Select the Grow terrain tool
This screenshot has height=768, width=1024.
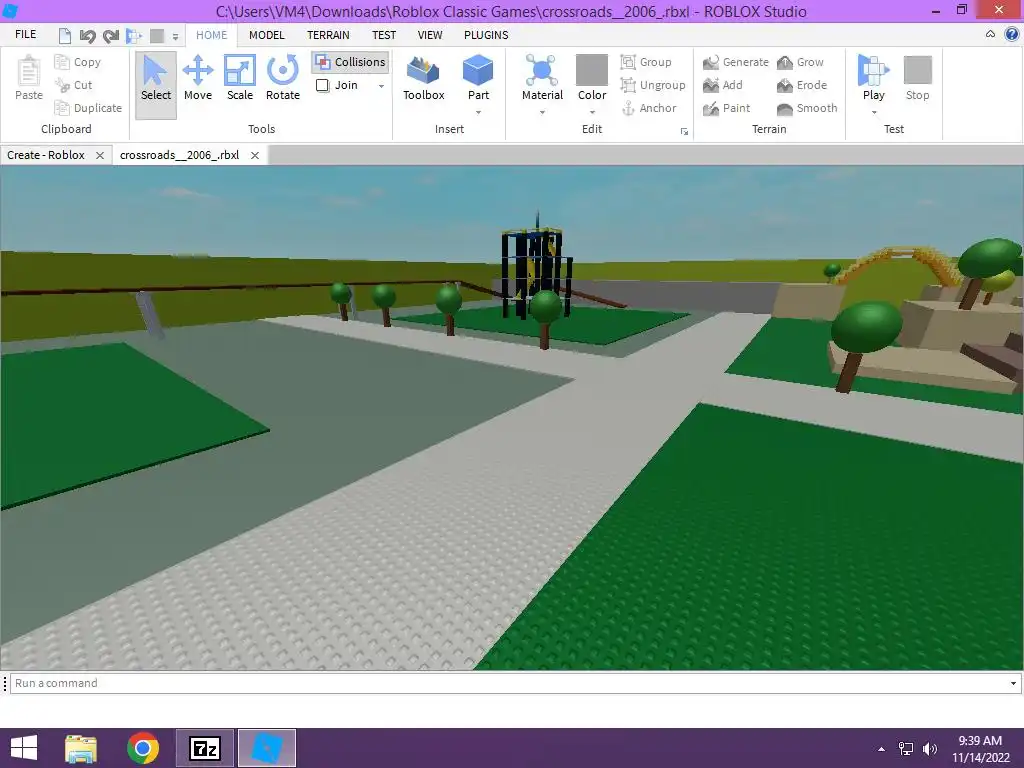[x=801, y=62]
